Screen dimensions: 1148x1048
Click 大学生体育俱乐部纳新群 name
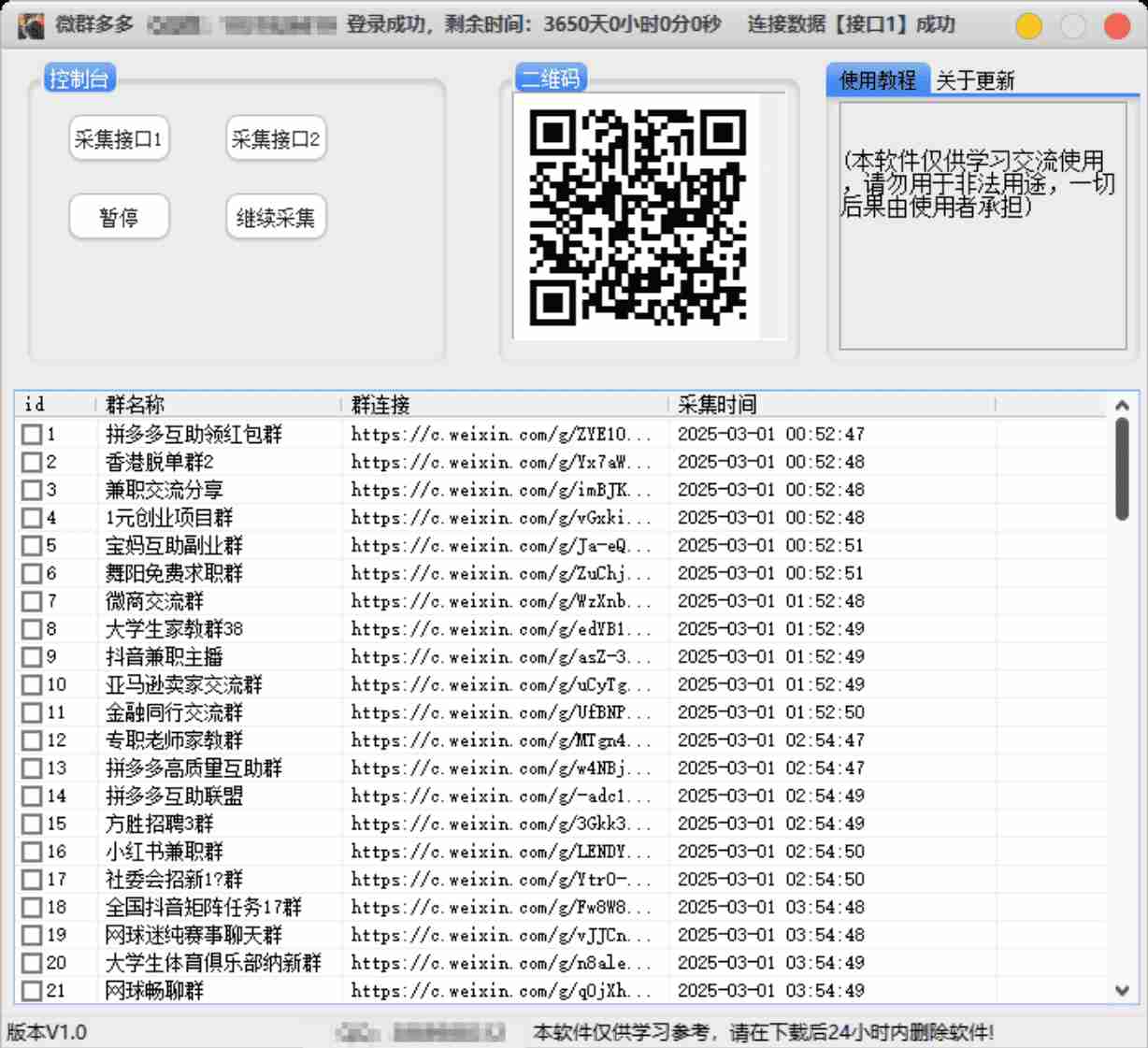213,963
